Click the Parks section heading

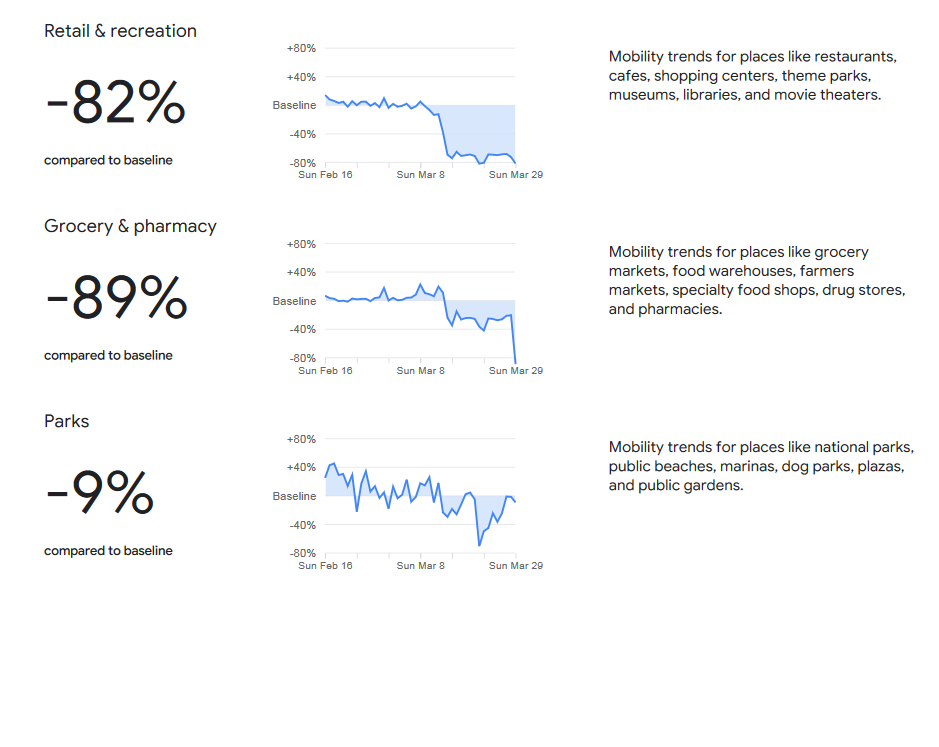click(x=66, y=421)
